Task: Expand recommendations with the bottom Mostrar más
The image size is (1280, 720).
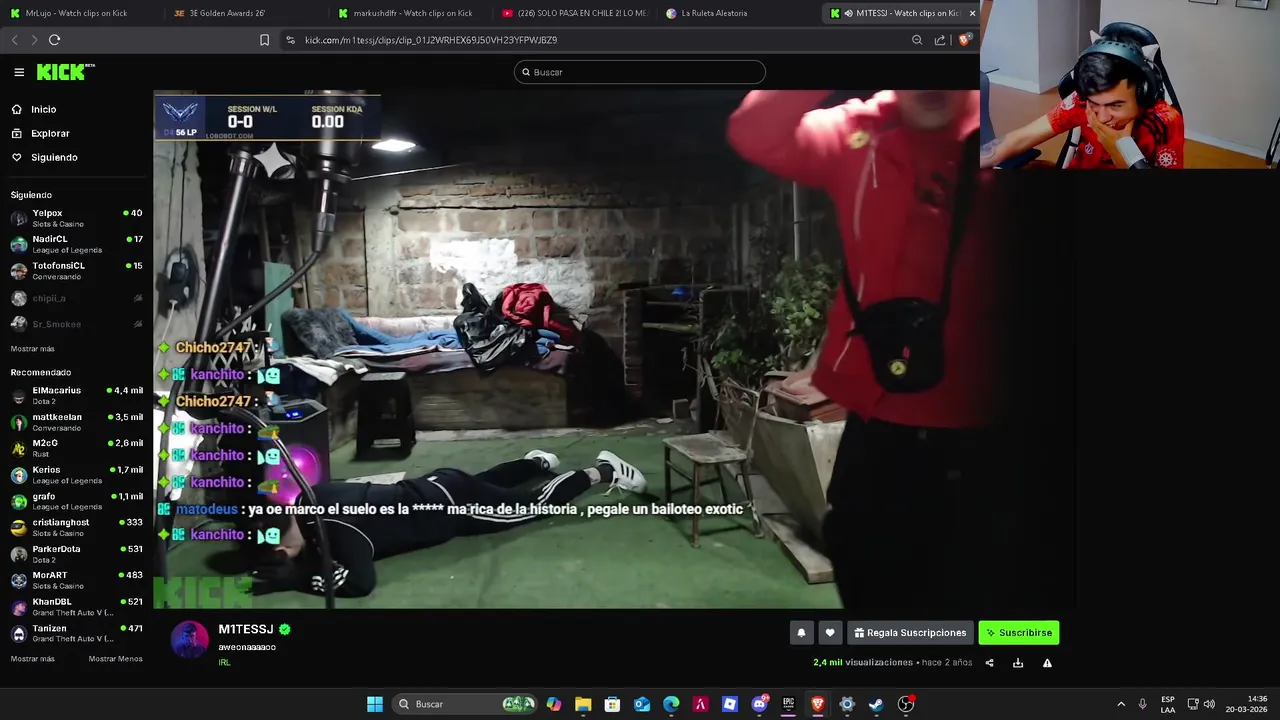Action: coord(33,659)
